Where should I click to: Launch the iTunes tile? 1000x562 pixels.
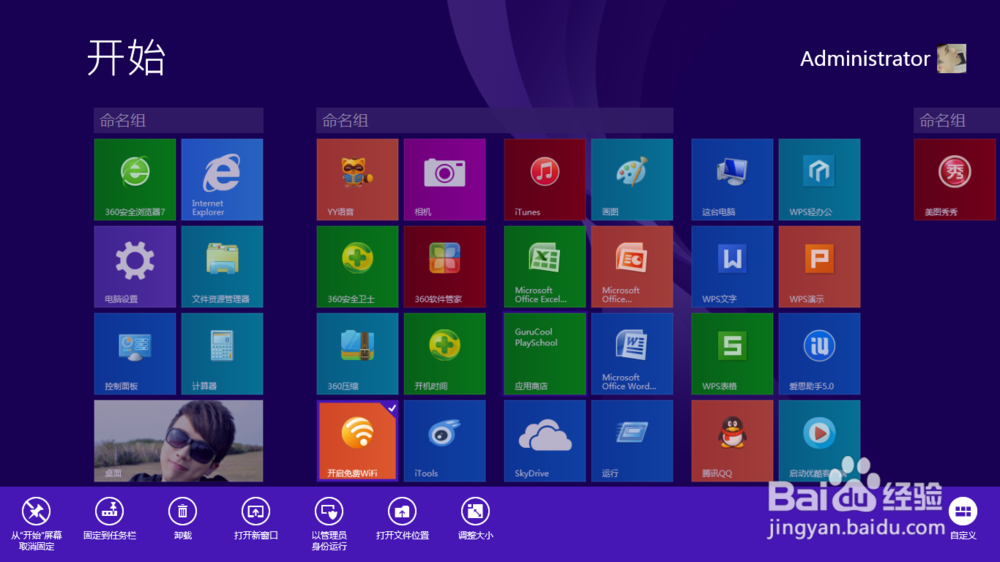point(545,179)
